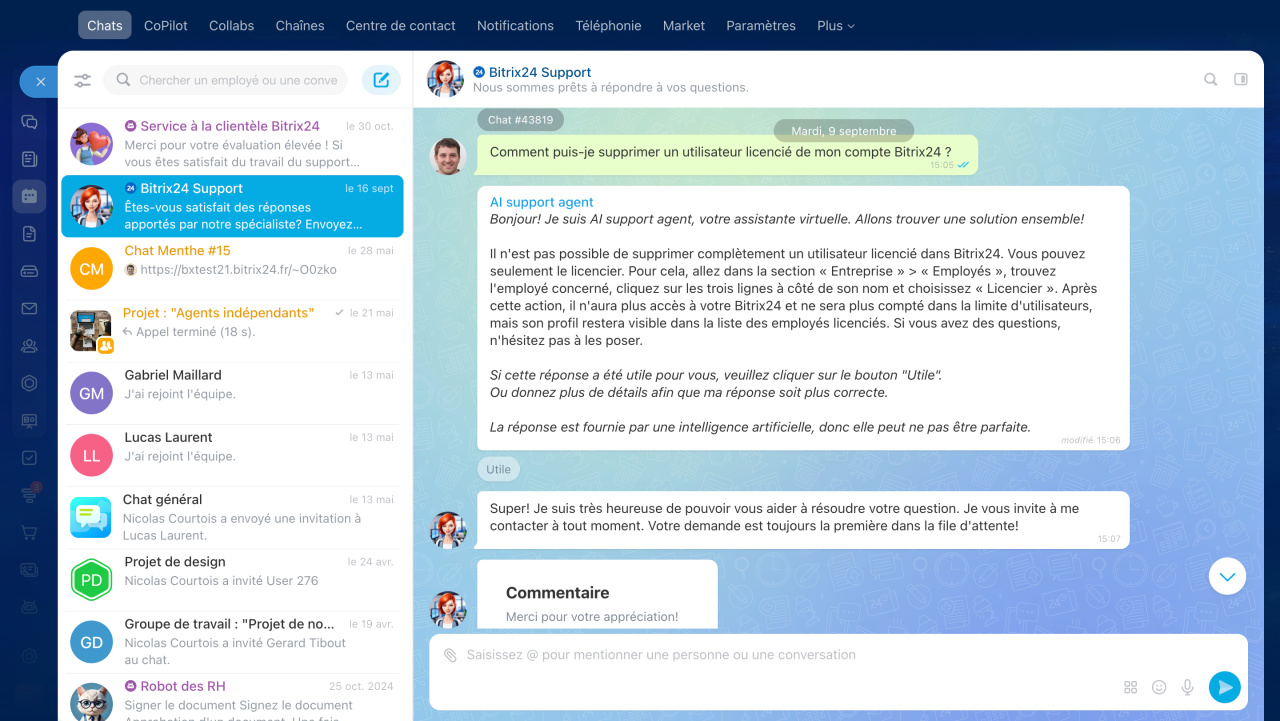Click the mail envelope sidebar icon

click(x=29, y=308)
